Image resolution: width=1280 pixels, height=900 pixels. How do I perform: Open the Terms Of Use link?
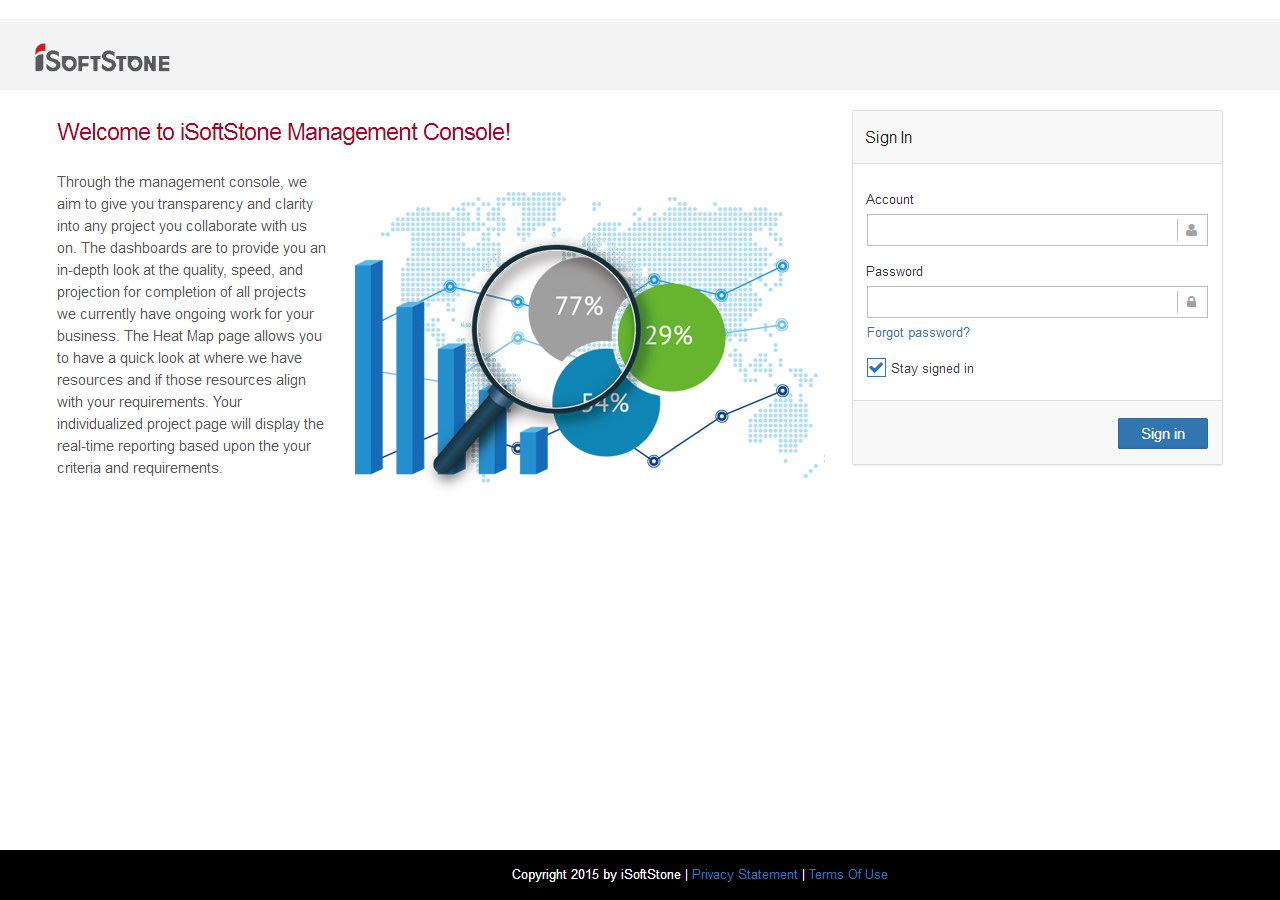(848, 875)
